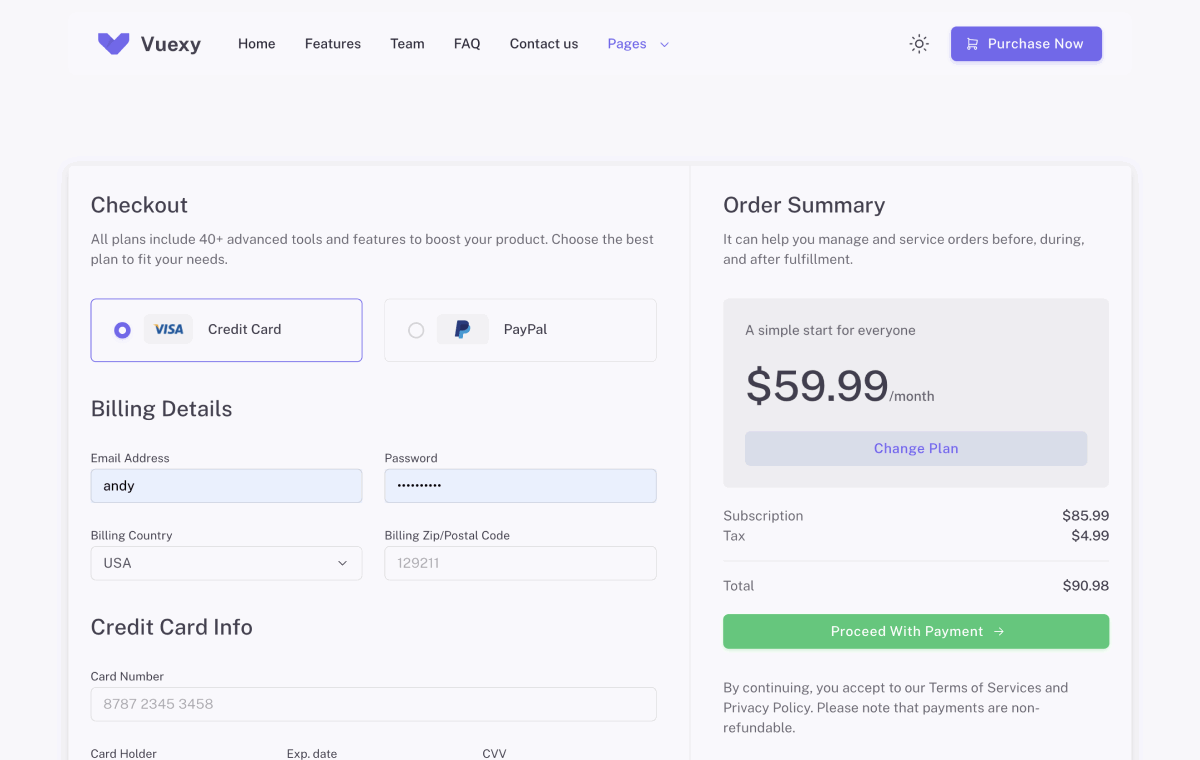Click the cart icon on Purchase Now

pos(972,43)
